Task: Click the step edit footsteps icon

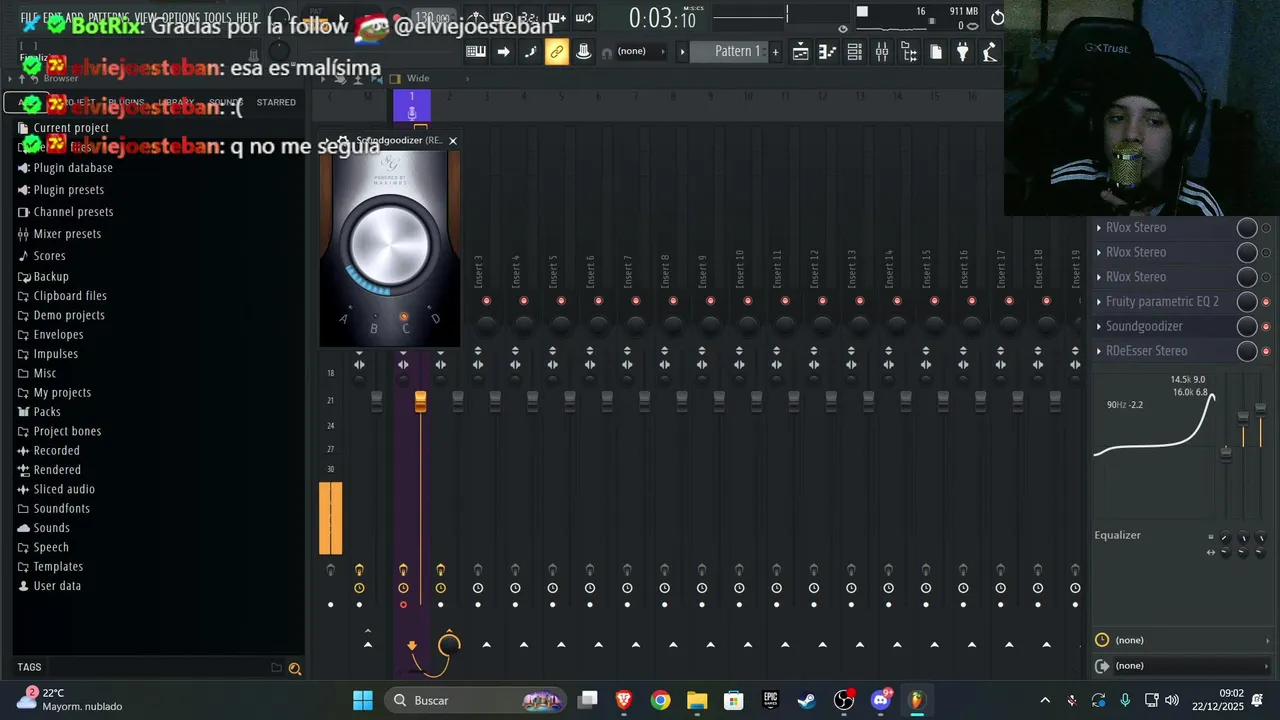Action: [x=530, y=52]
